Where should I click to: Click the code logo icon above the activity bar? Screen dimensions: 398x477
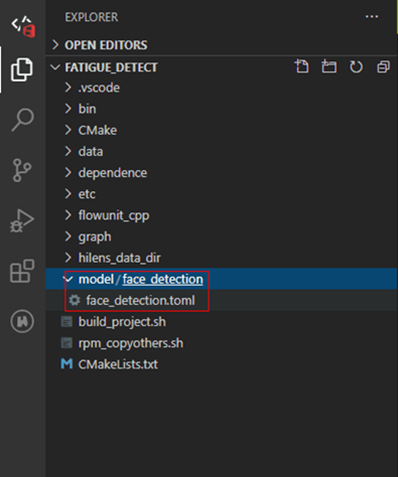pos(23,26)
